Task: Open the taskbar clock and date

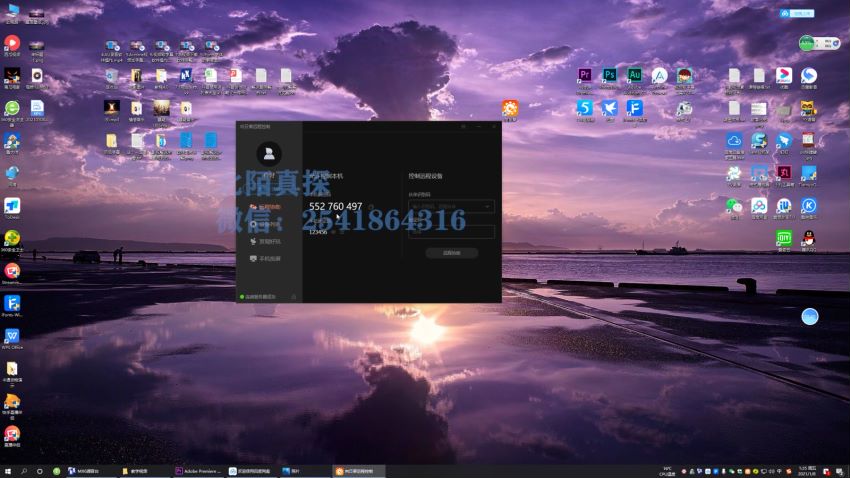Action: [807, 471]
